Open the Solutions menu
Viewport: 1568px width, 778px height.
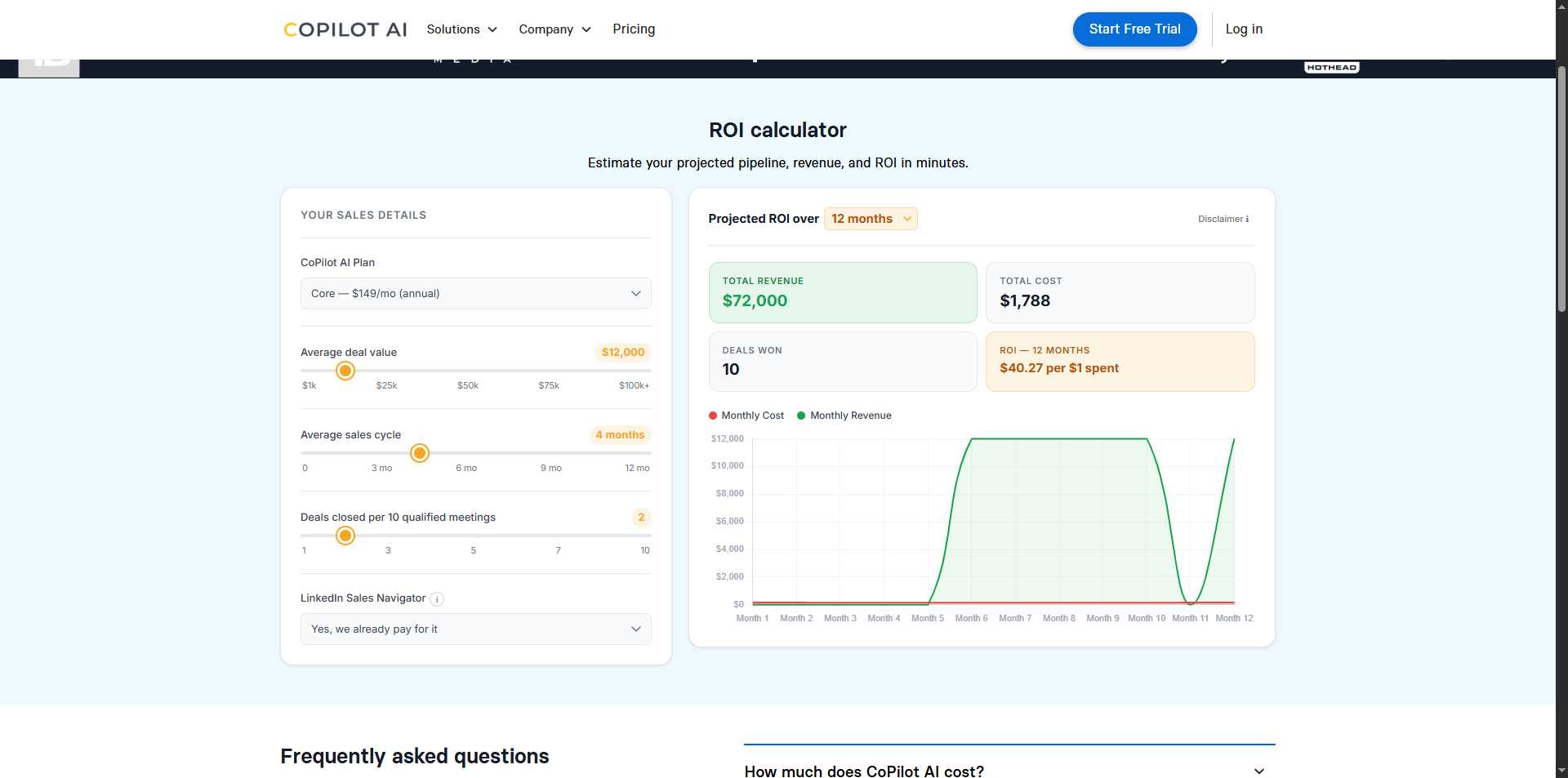coord(461,29)
